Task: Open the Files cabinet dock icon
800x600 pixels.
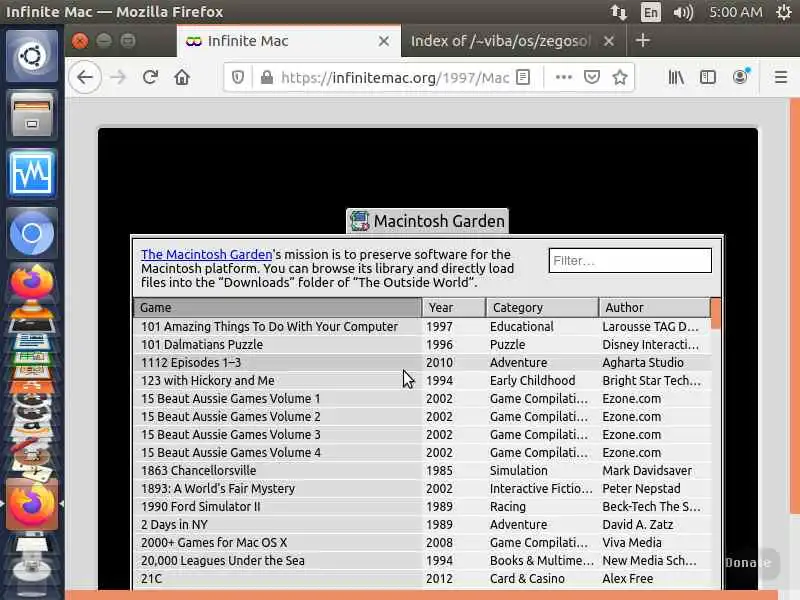Action: point(32,115)
